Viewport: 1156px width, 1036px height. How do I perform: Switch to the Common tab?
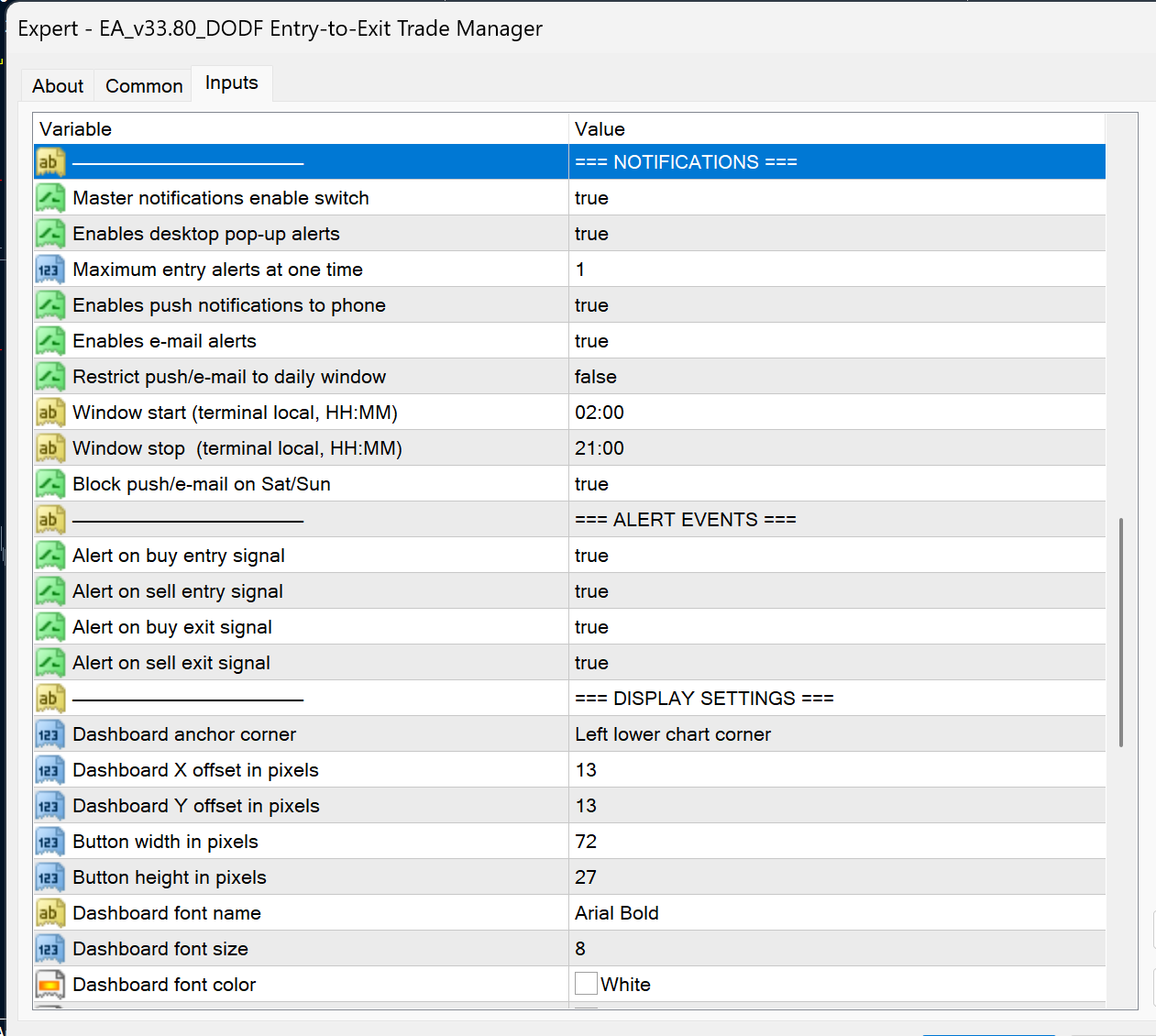point(144,86)
